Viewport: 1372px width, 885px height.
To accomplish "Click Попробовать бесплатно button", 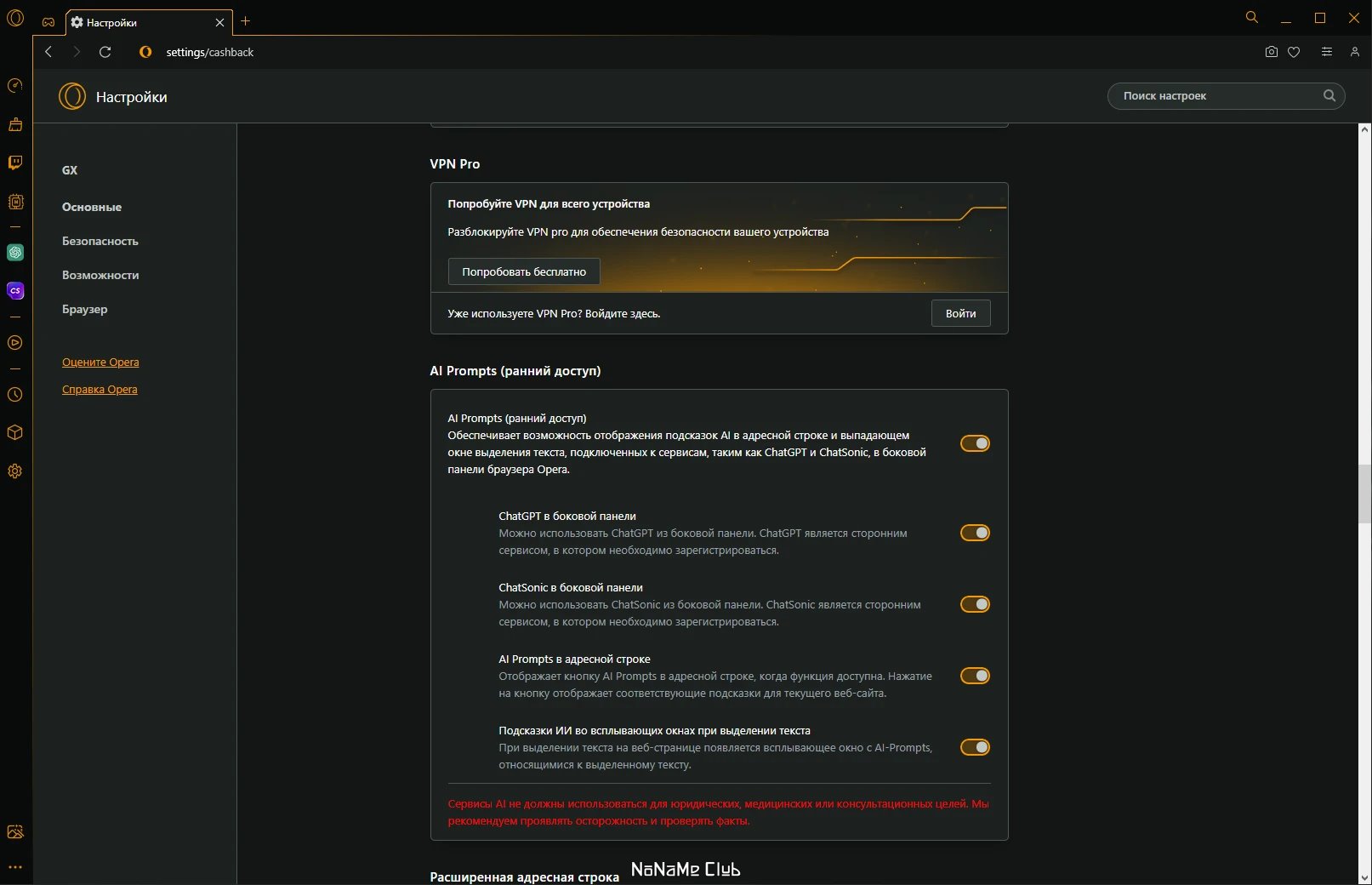I will click(x=524, y=271).
